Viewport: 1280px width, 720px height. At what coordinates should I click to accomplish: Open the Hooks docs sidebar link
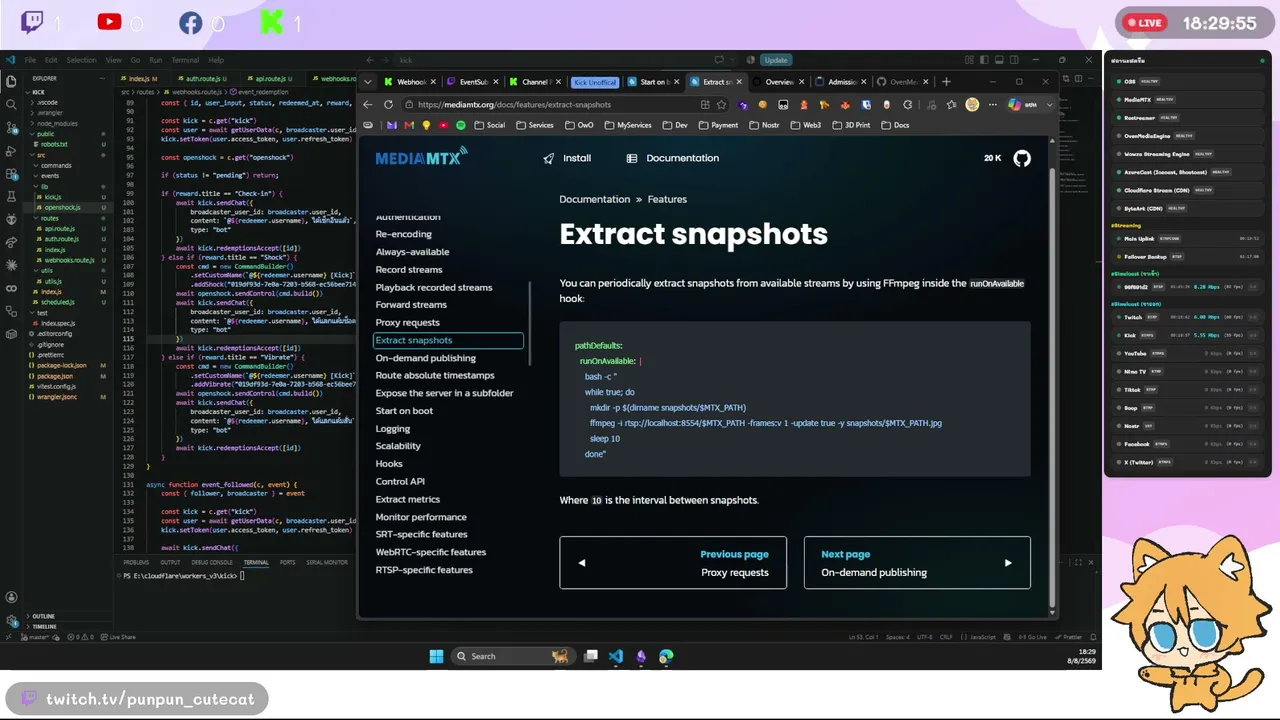[x=389, y=464]
